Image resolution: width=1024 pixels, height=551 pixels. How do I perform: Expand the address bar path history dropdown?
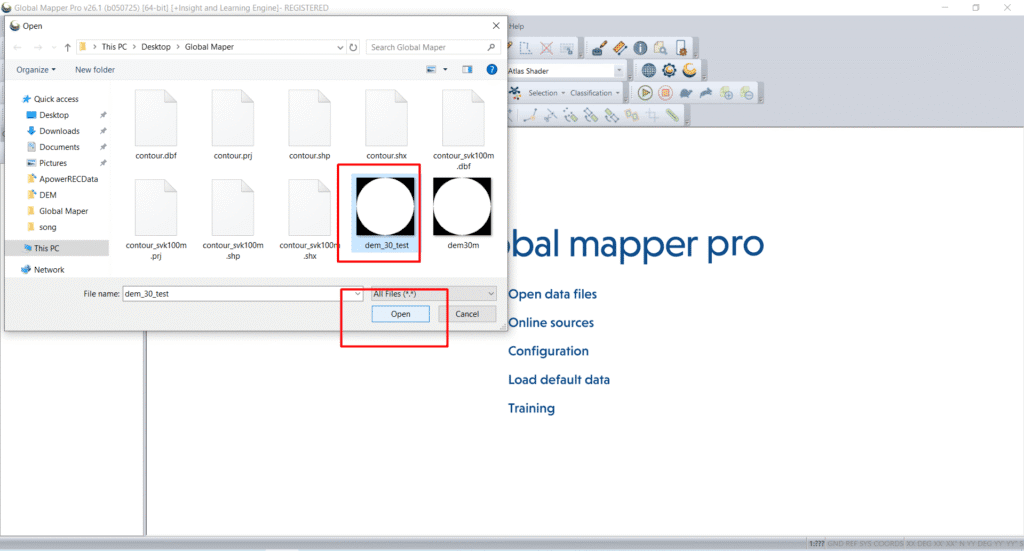pyautogui.click(x=340, y=47)
